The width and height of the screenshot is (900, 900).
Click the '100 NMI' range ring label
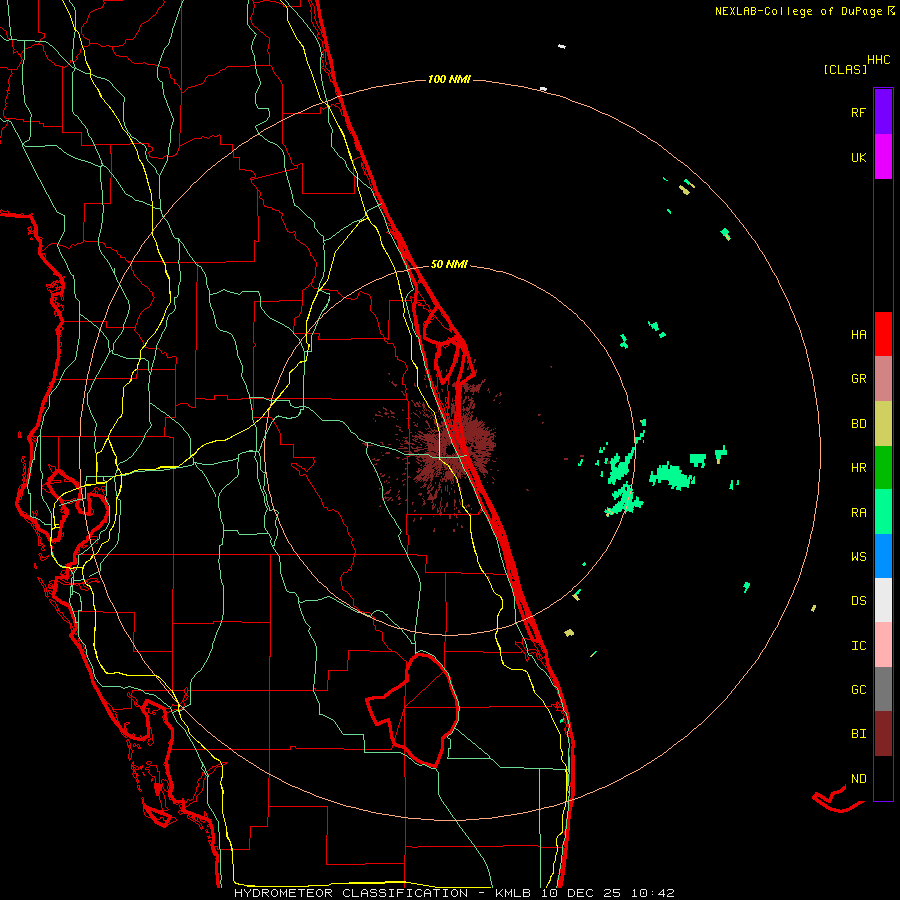pos(449,79)
